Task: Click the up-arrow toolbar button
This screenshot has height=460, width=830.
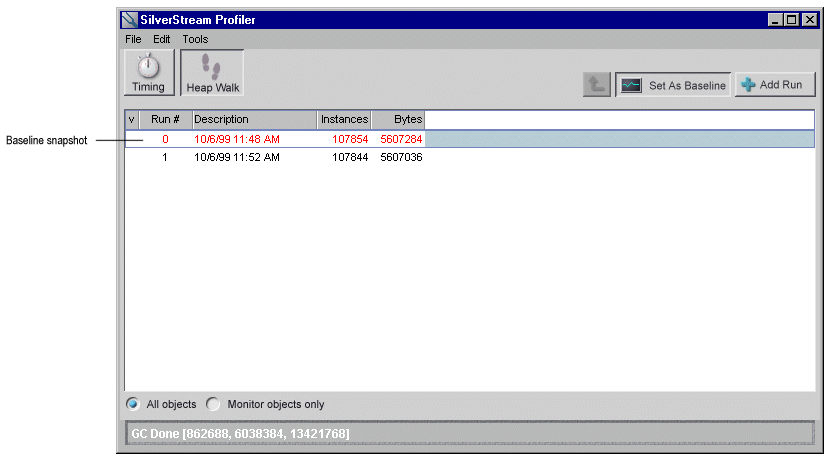Action: tap(597, 85)
